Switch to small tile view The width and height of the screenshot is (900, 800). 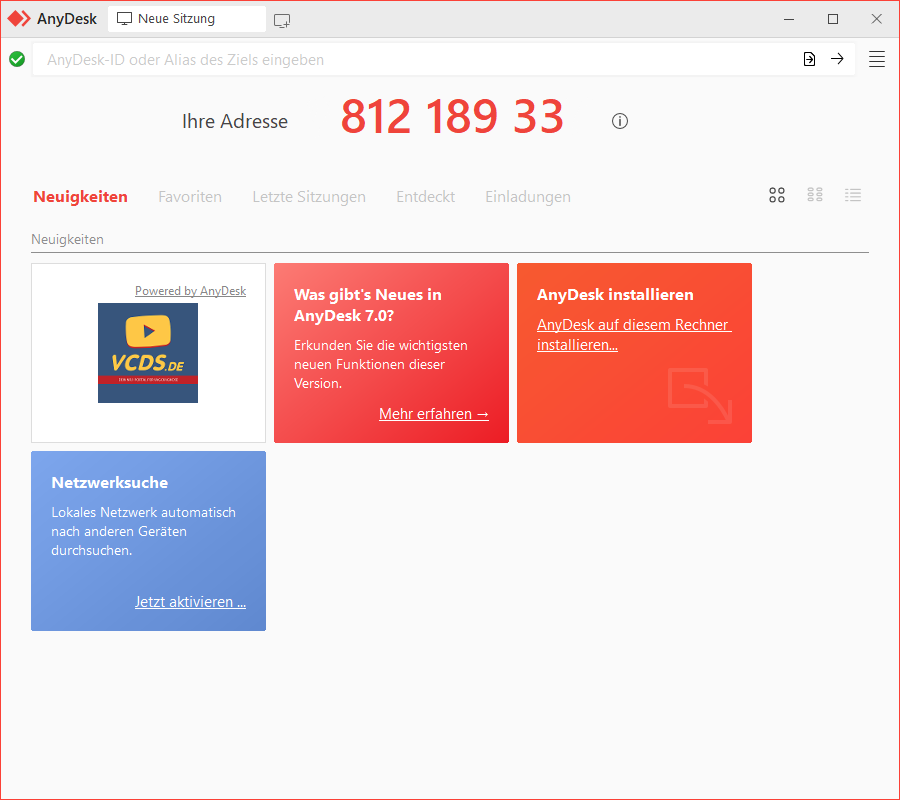(x=815, y=196)
